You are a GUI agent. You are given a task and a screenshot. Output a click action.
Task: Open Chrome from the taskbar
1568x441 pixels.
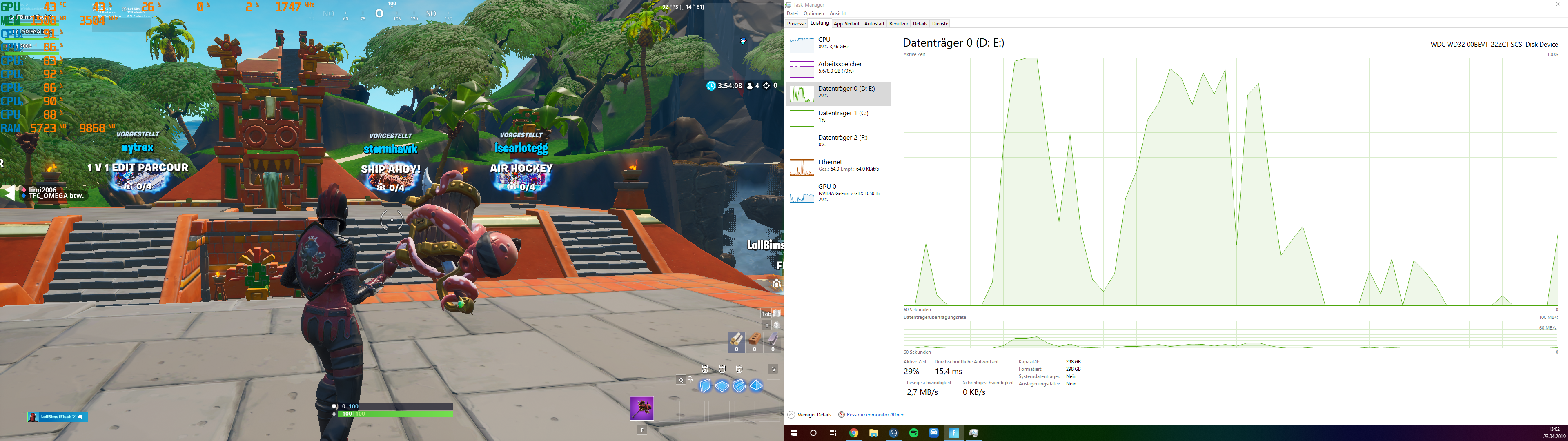853,433
